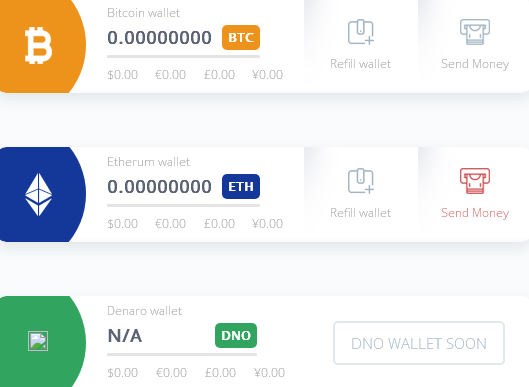529x387 pixels.
Task: Select the Bitcoin balance 0.00000000
Action: [x=159, y=37]
